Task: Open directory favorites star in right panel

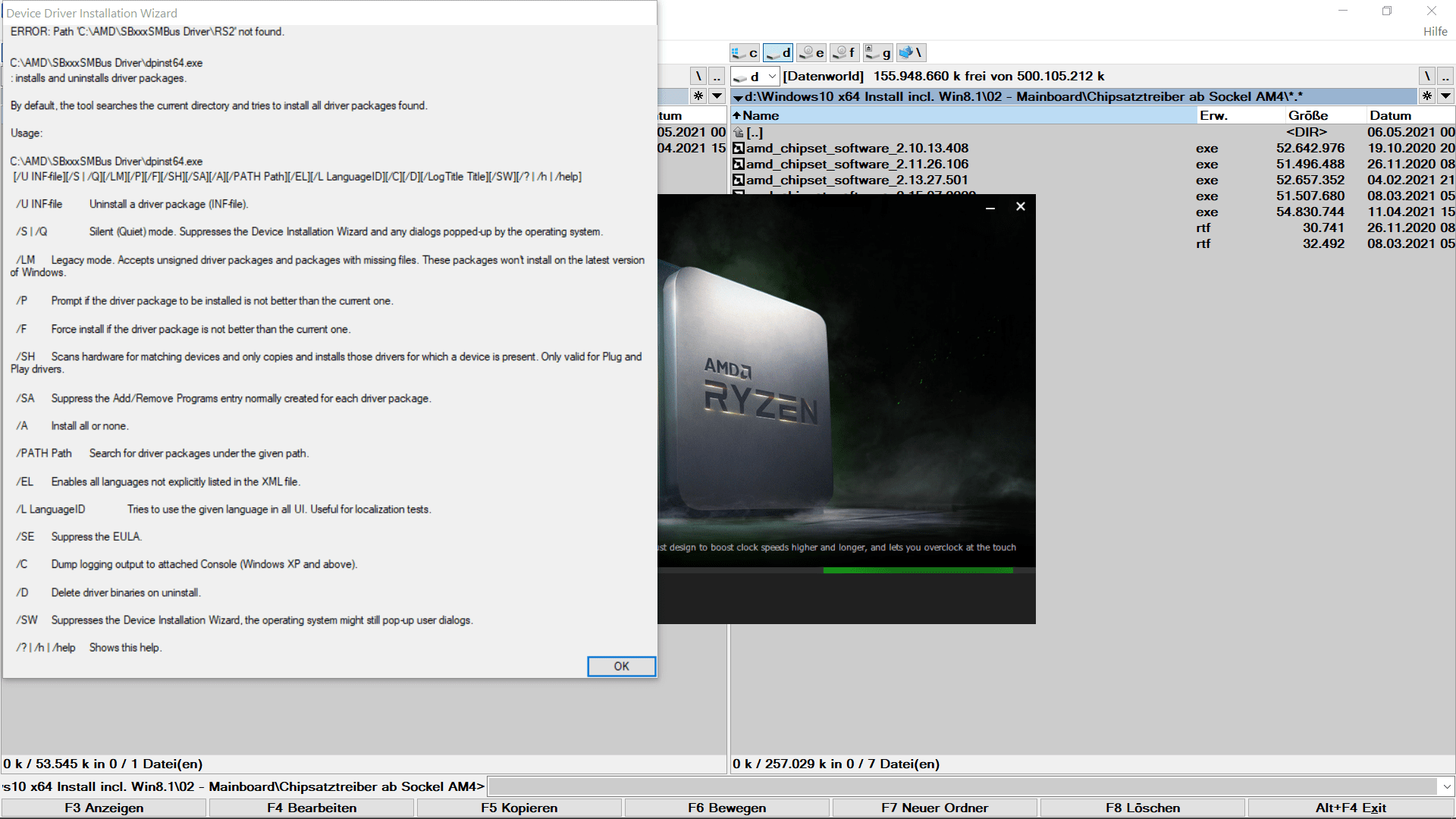Action: (1427, 96)
